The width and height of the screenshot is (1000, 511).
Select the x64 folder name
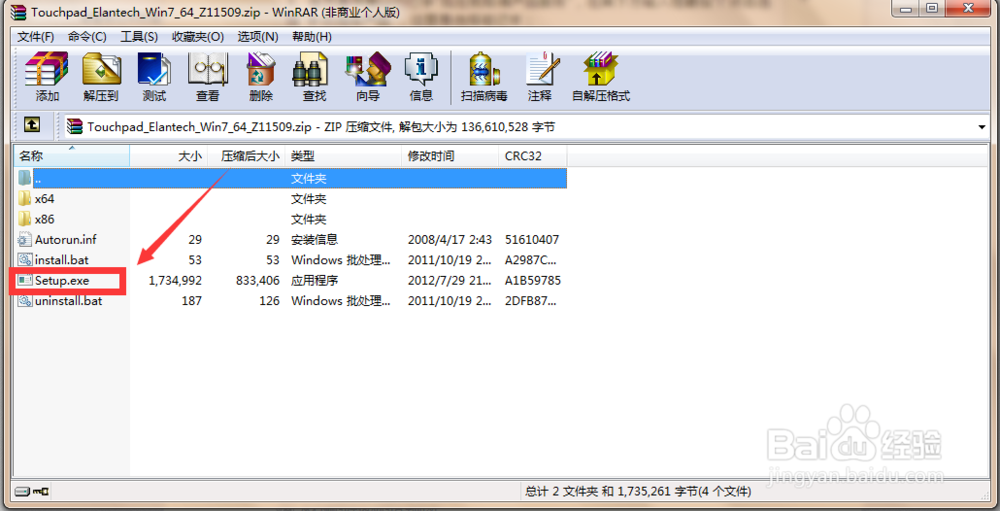45,199
